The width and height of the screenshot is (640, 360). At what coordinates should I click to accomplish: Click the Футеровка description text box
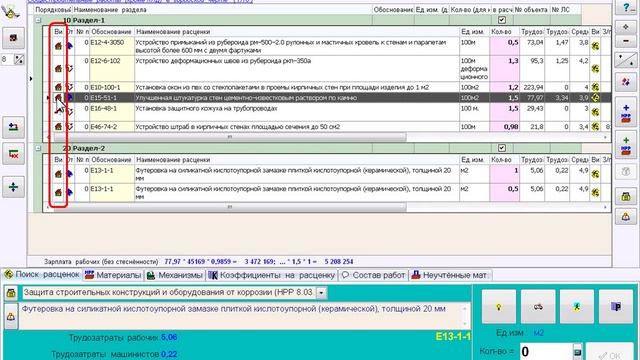242,315
